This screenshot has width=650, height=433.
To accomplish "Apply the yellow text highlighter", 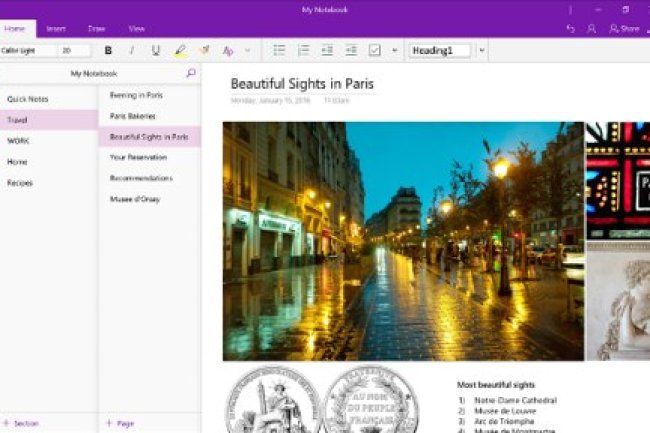I will point(180,51).
